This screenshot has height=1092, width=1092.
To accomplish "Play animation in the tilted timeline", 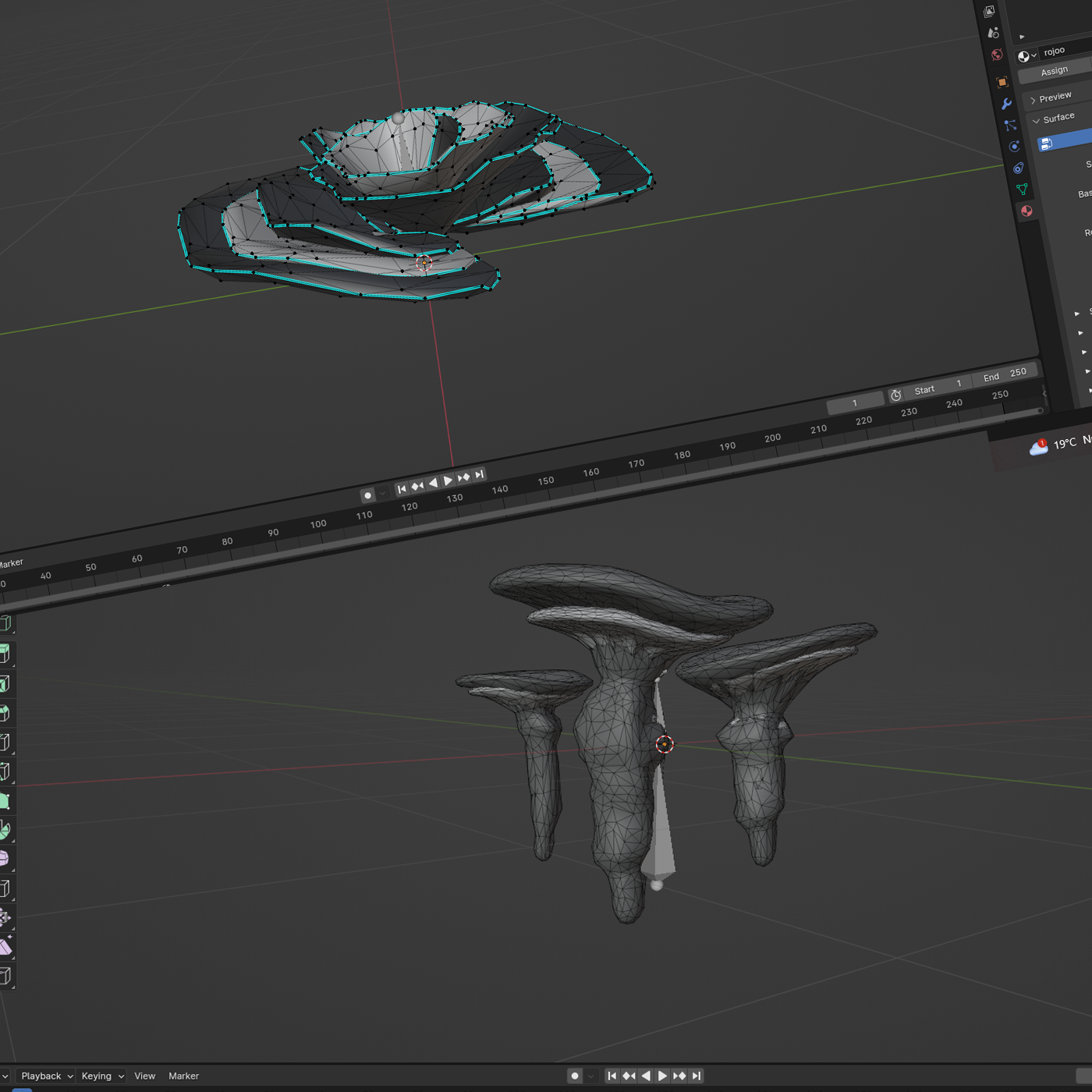I will [448, 480].
